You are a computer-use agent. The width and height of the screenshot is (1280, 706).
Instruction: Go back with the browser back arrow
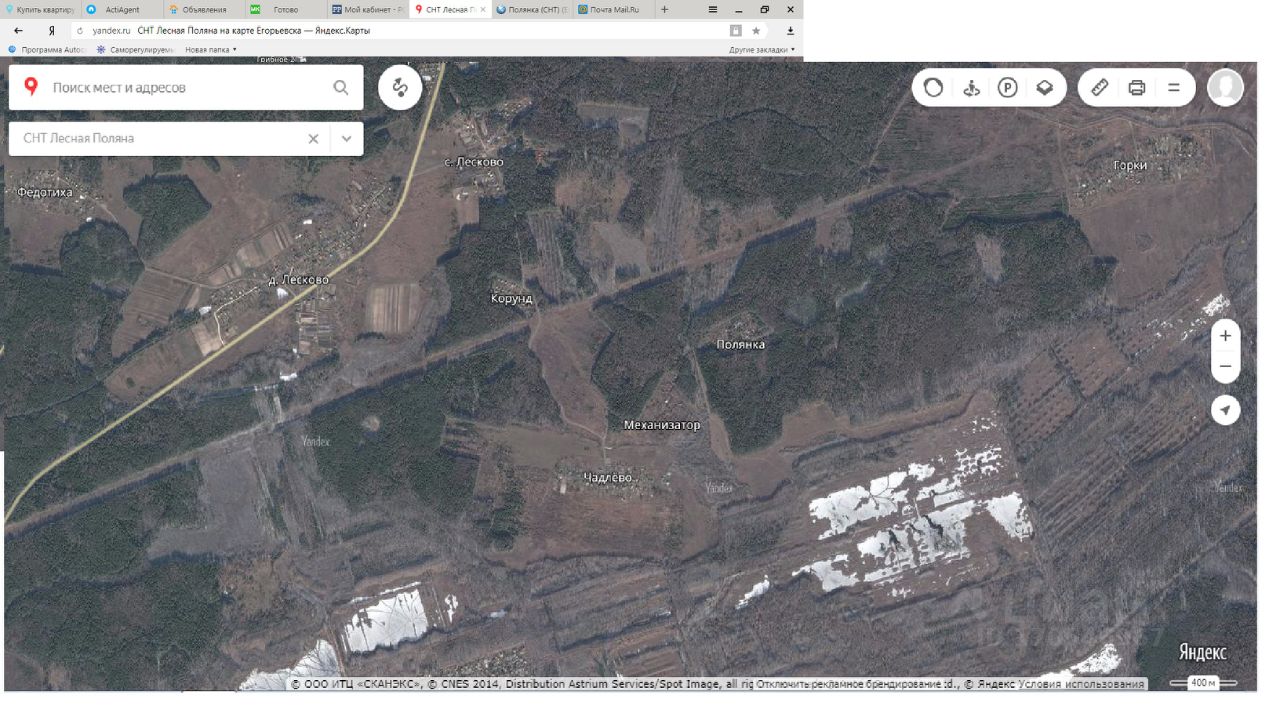coord(18,31)
